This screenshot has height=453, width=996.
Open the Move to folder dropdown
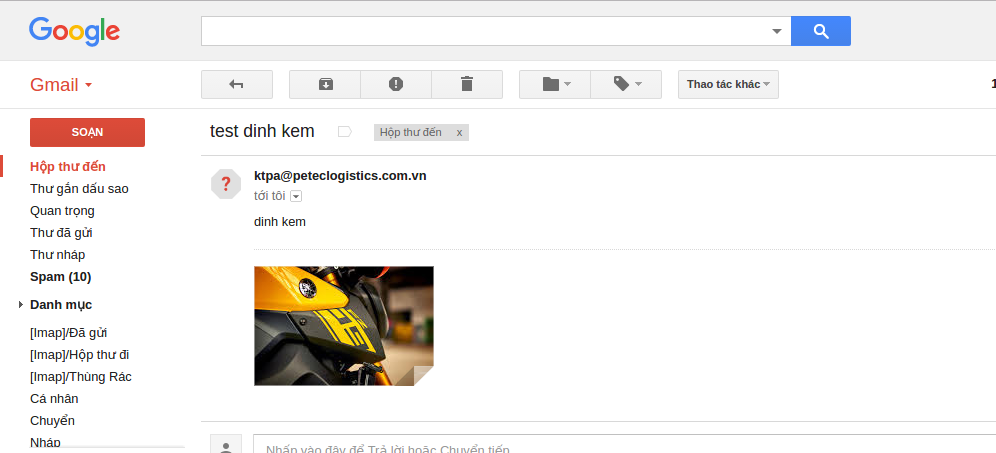pos(555,85)
